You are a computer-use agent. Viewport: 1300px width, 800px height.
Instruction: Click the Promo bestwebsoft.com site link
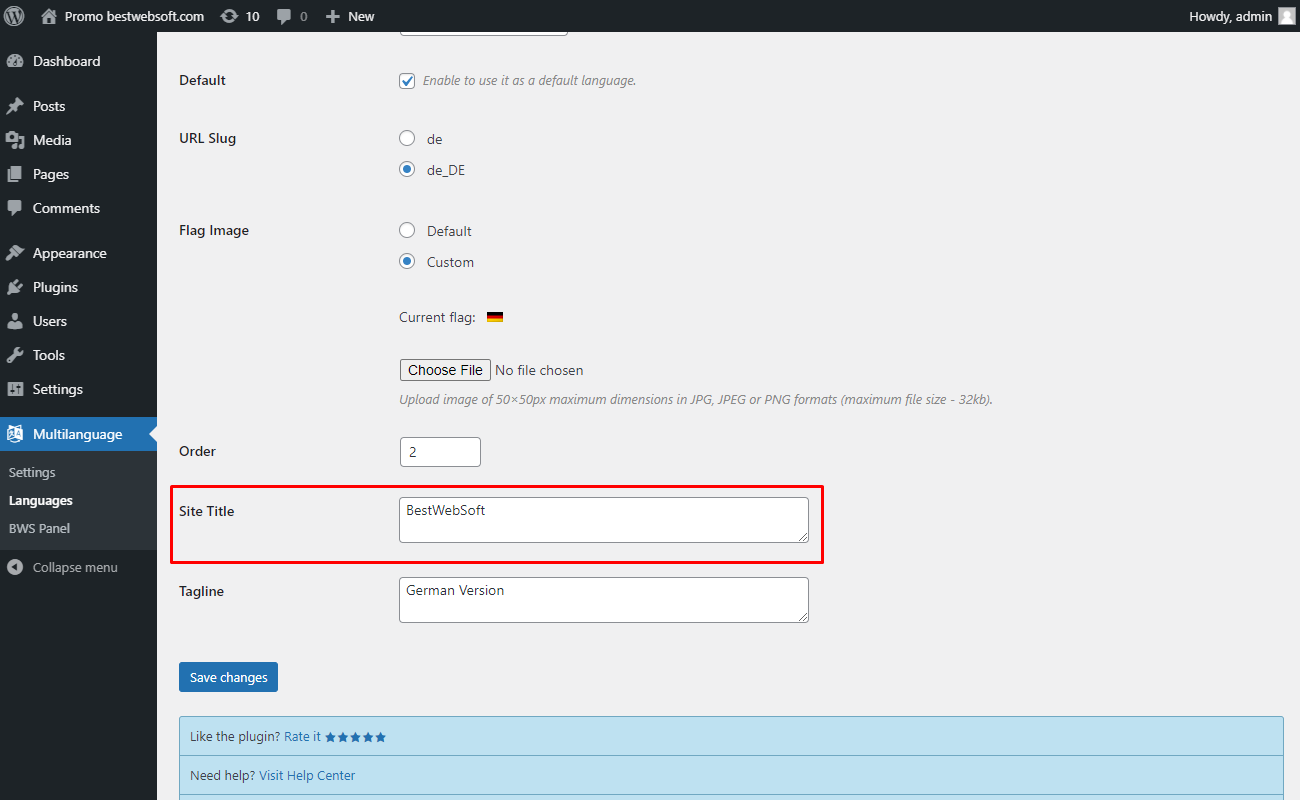point(134,16)
